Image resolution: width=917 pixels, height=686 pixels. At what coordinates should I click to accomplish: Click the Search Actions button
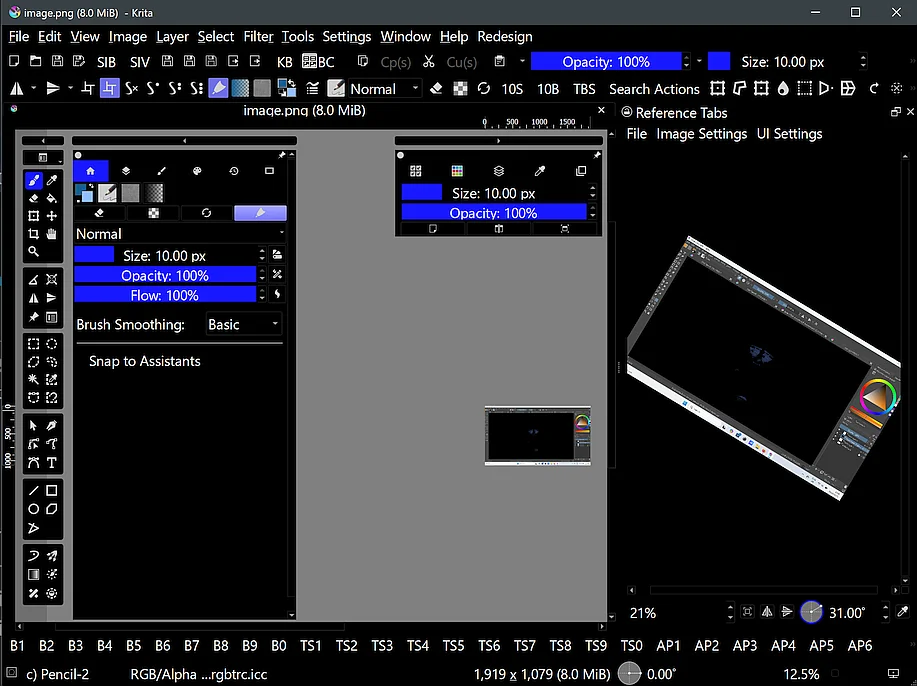pos(654,89)
